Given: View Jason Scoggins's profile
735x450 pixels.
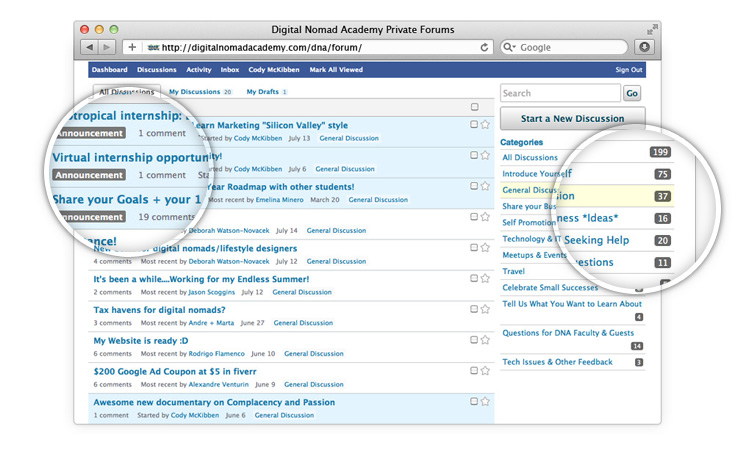Looking at the screenshot, I should tap(211, 292).
